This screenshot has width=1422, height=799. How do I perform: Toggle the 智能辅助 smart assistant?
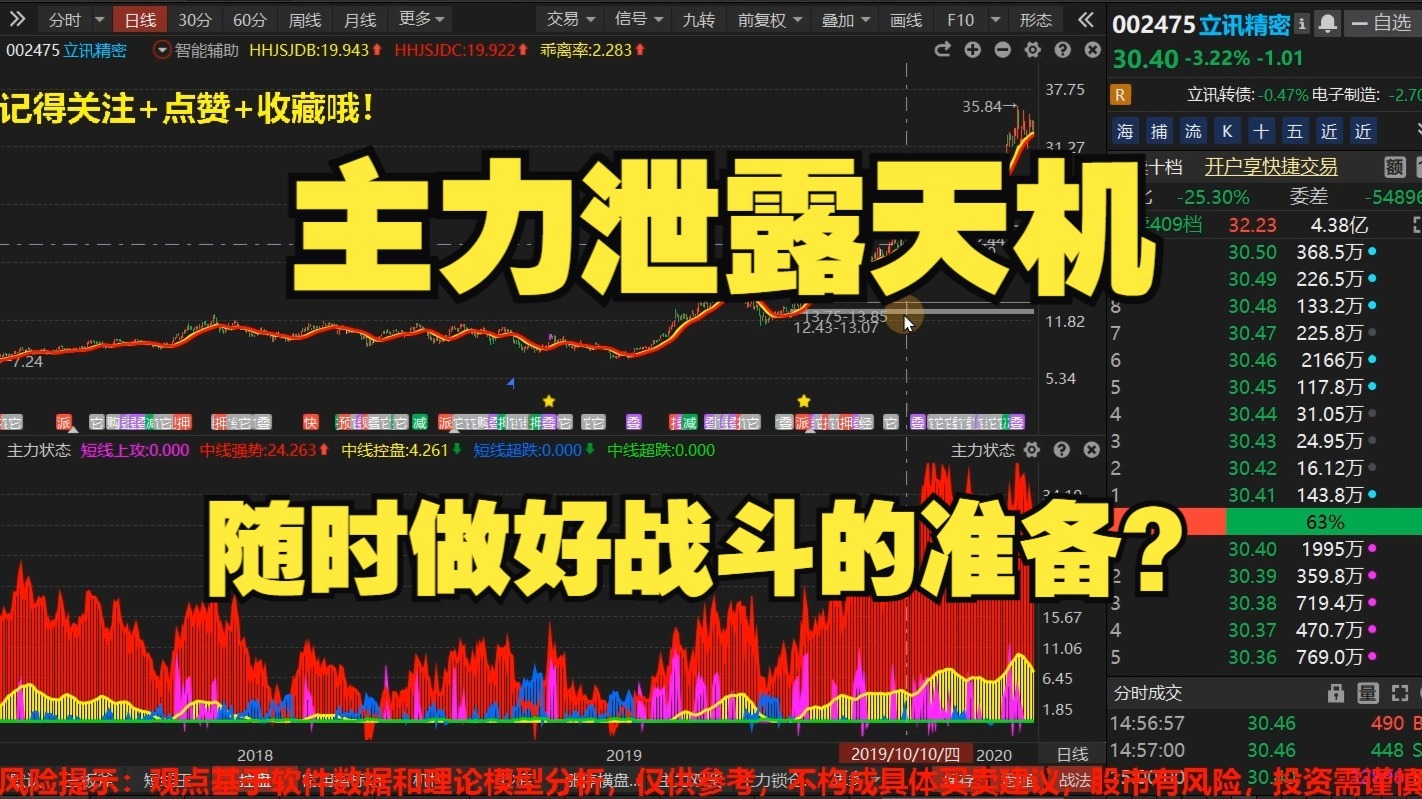click(x=203, y=48)
